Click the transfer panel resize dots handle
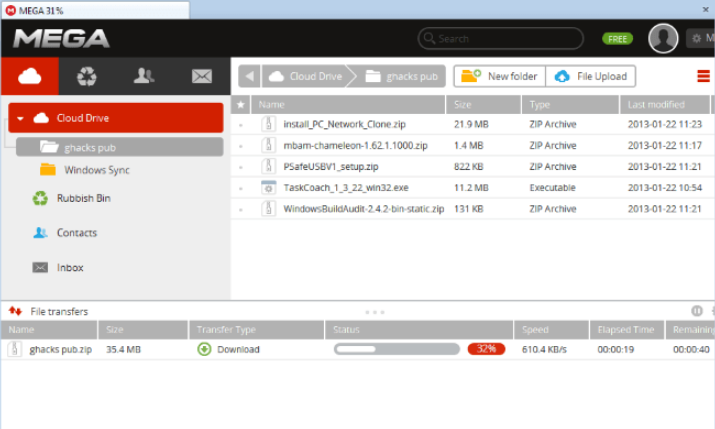 coord(375,312)
